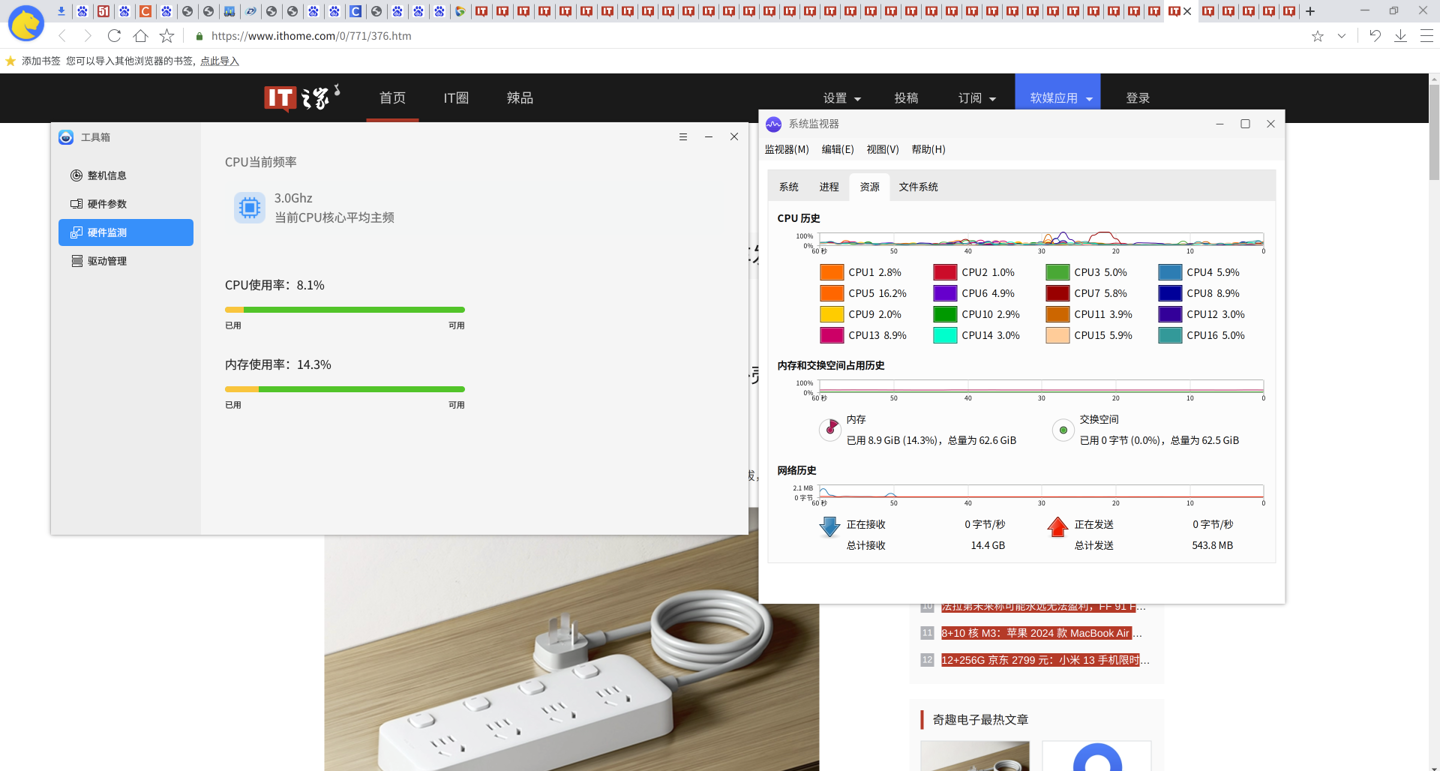
Task: Open the 监视器(M) menu
Action: coord(786,150)
